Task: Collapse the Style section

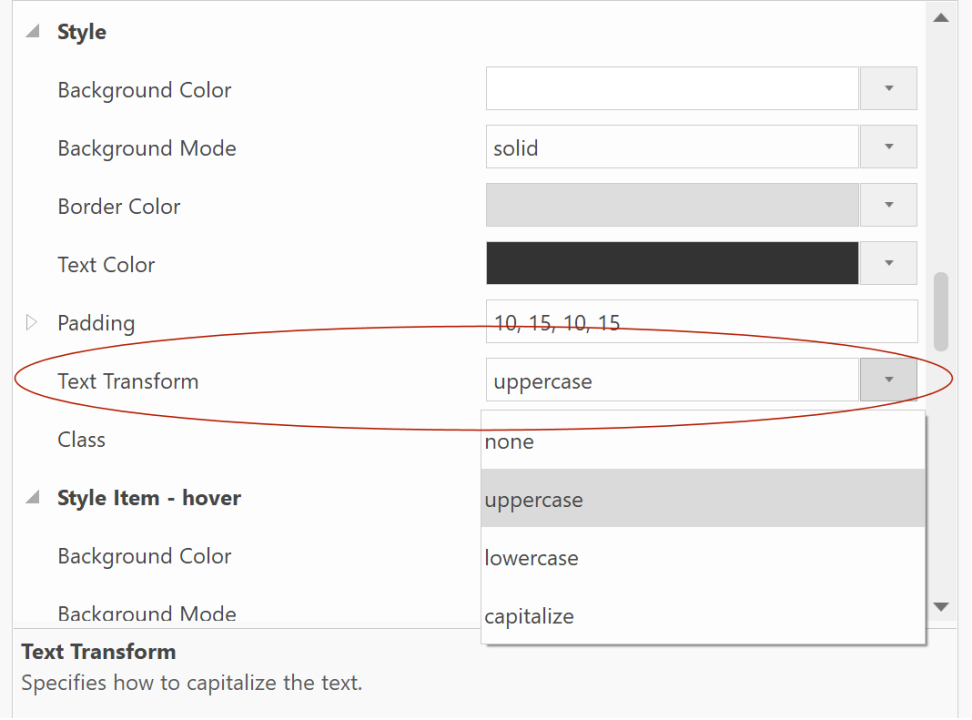Action: point(33,32)
